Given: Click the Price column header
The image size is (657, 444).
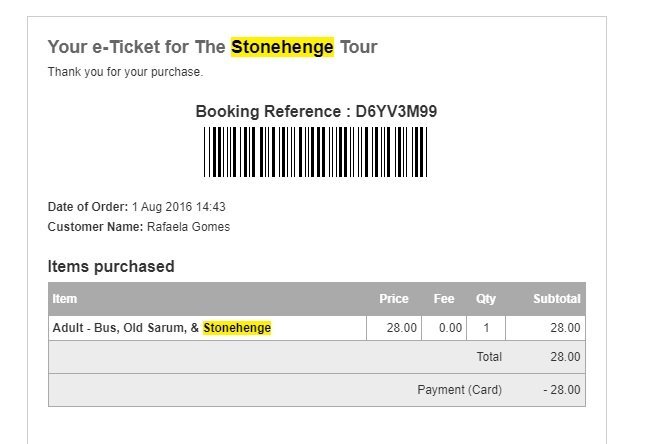Looking at the screenshot, I should tap(394, 298).
